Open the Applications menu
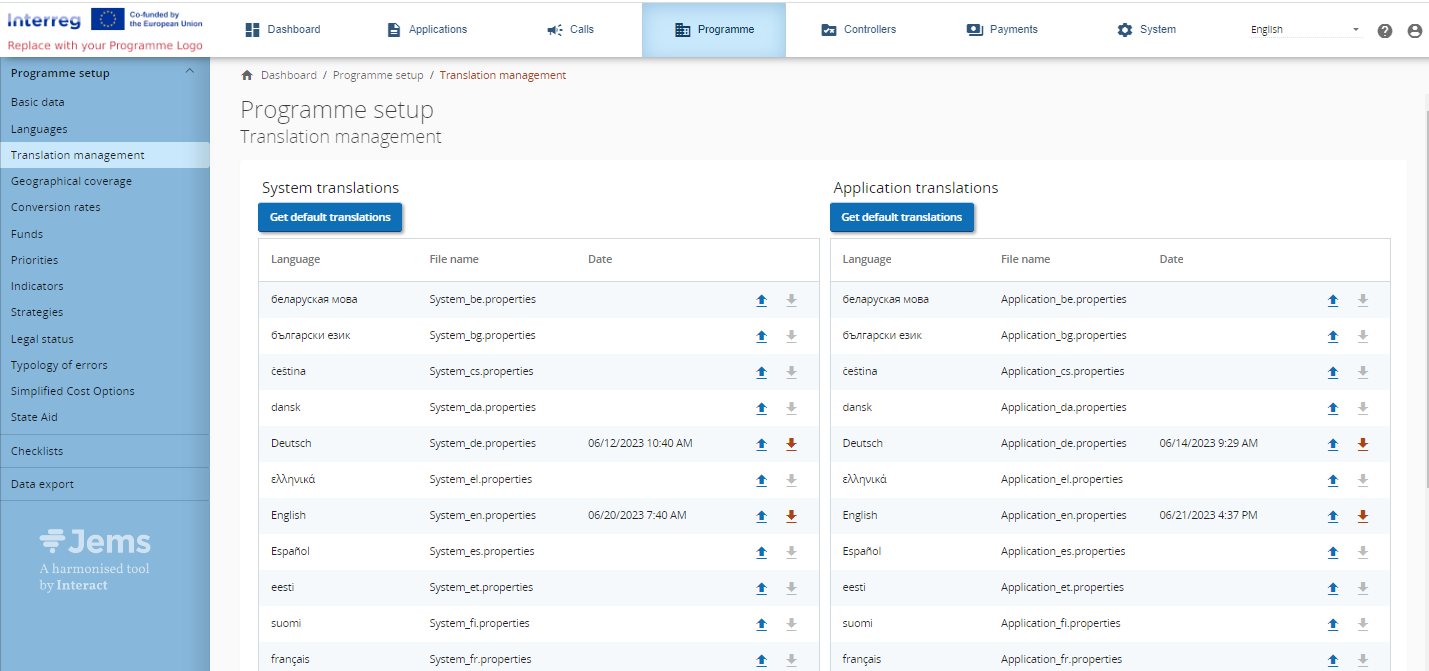 click(427, 30)
